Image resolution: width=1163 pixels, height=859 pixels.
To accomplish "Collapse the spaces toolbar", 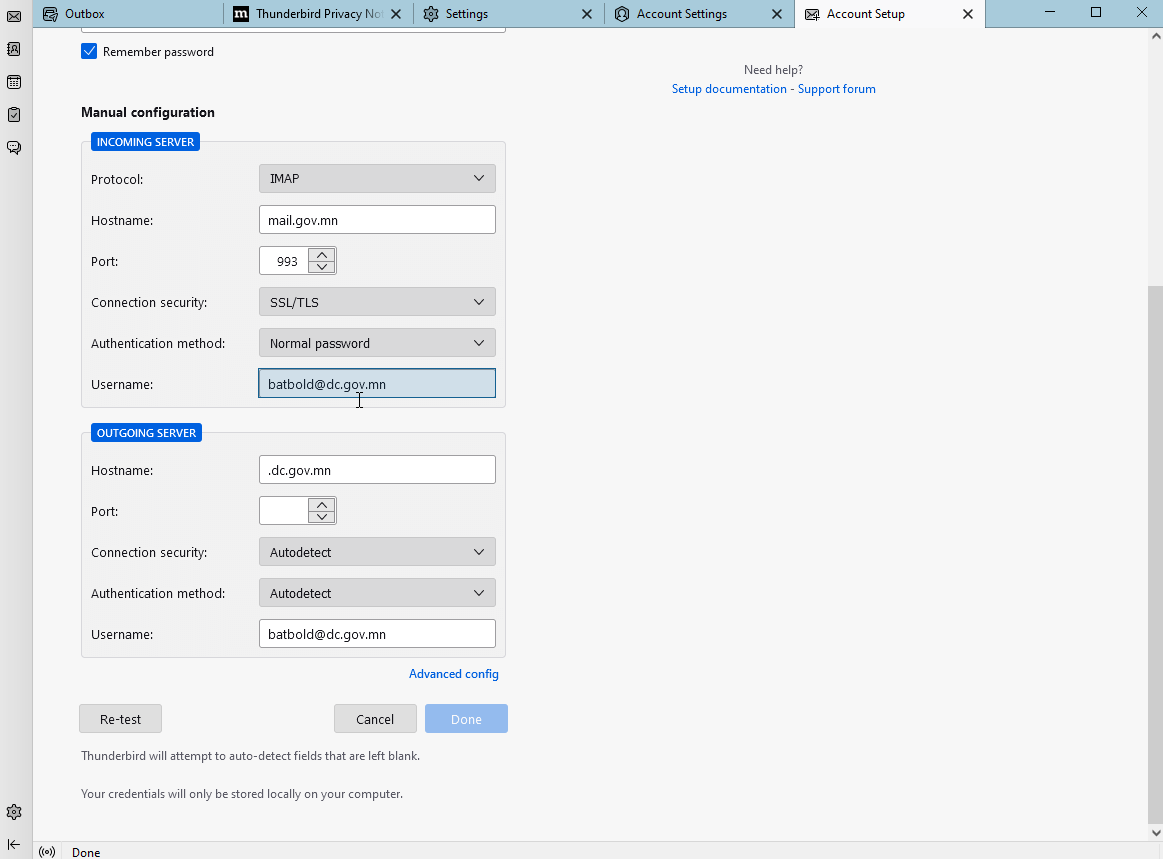I will coord(14,844).
